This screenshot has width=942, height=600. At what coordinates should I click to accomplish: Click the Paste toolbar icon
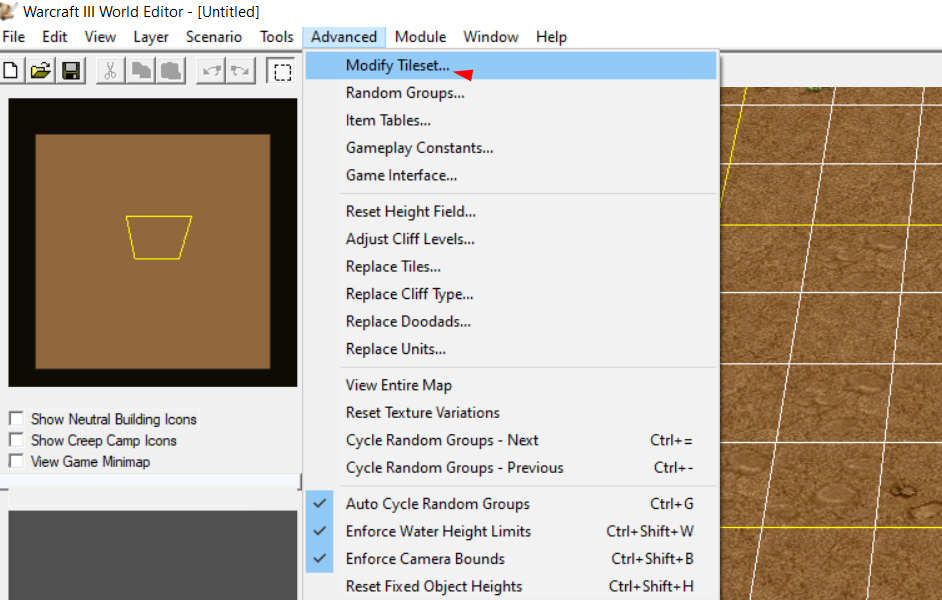pos(171,71)
